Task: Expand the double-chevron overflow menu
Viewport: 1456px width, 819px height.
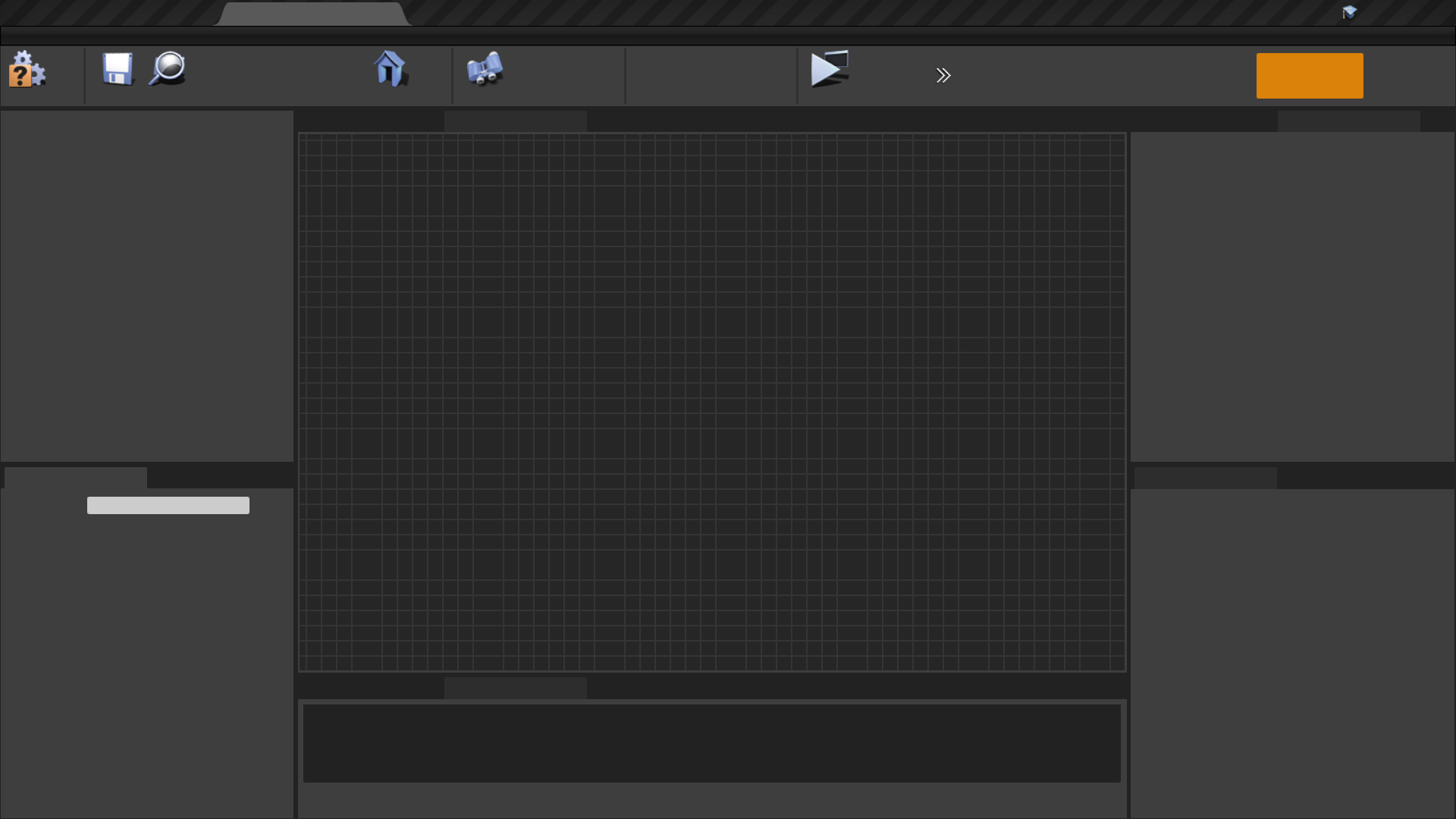Action: [x=943, y=75]
